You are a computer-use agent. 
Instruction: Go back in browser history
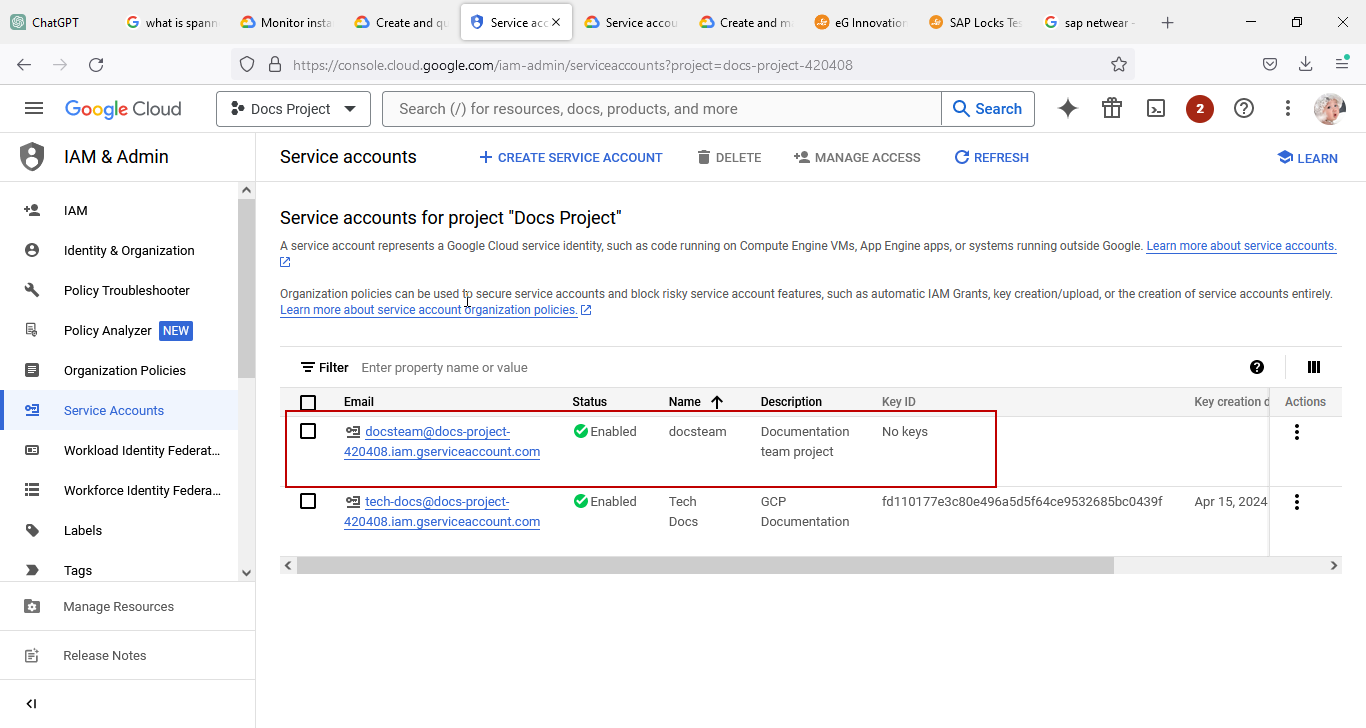[x=24, y=65]
